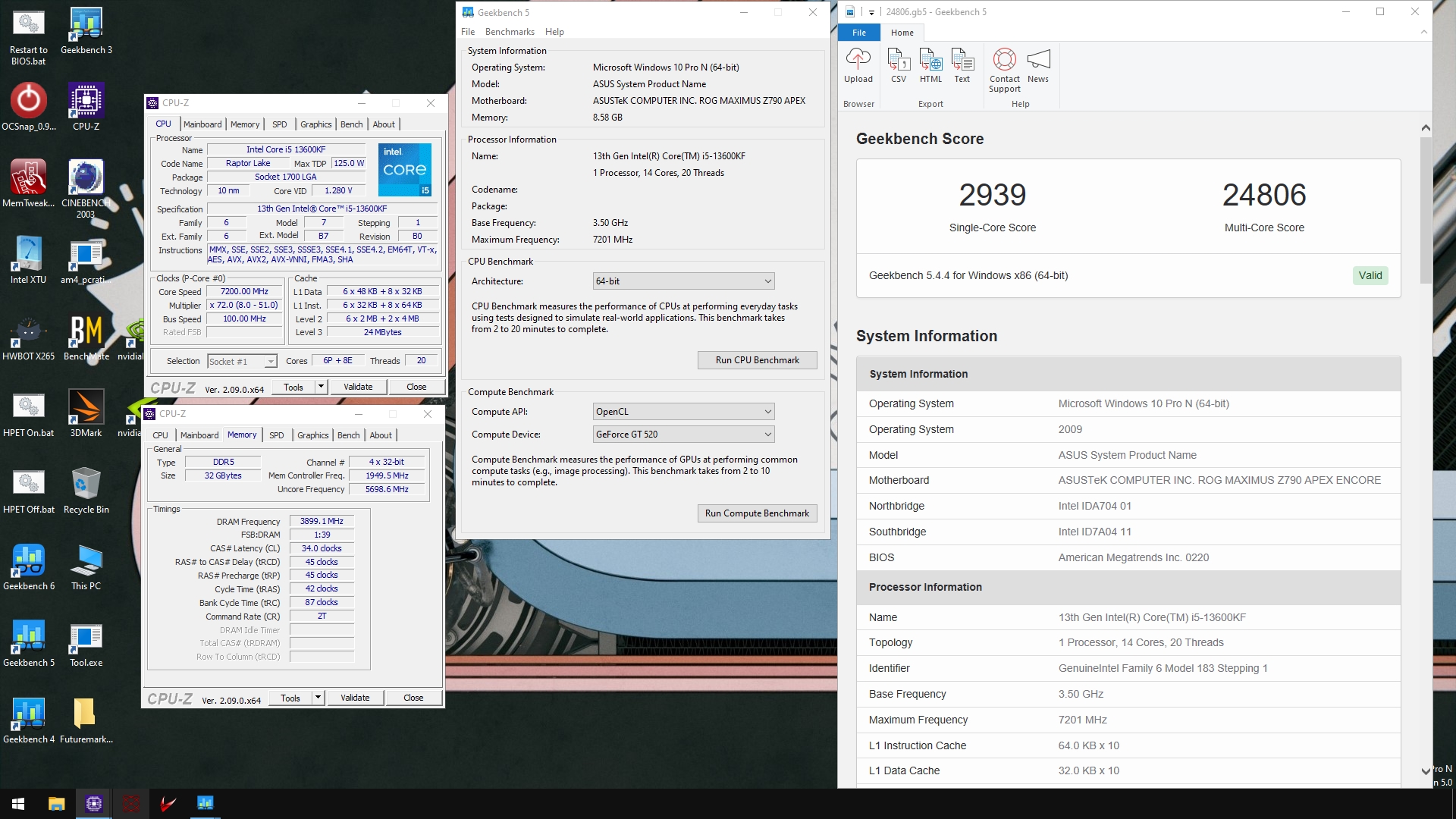
Task: Click the scroll up arrow in results window
Action: pyautogui.click(x=1426, y=127)
